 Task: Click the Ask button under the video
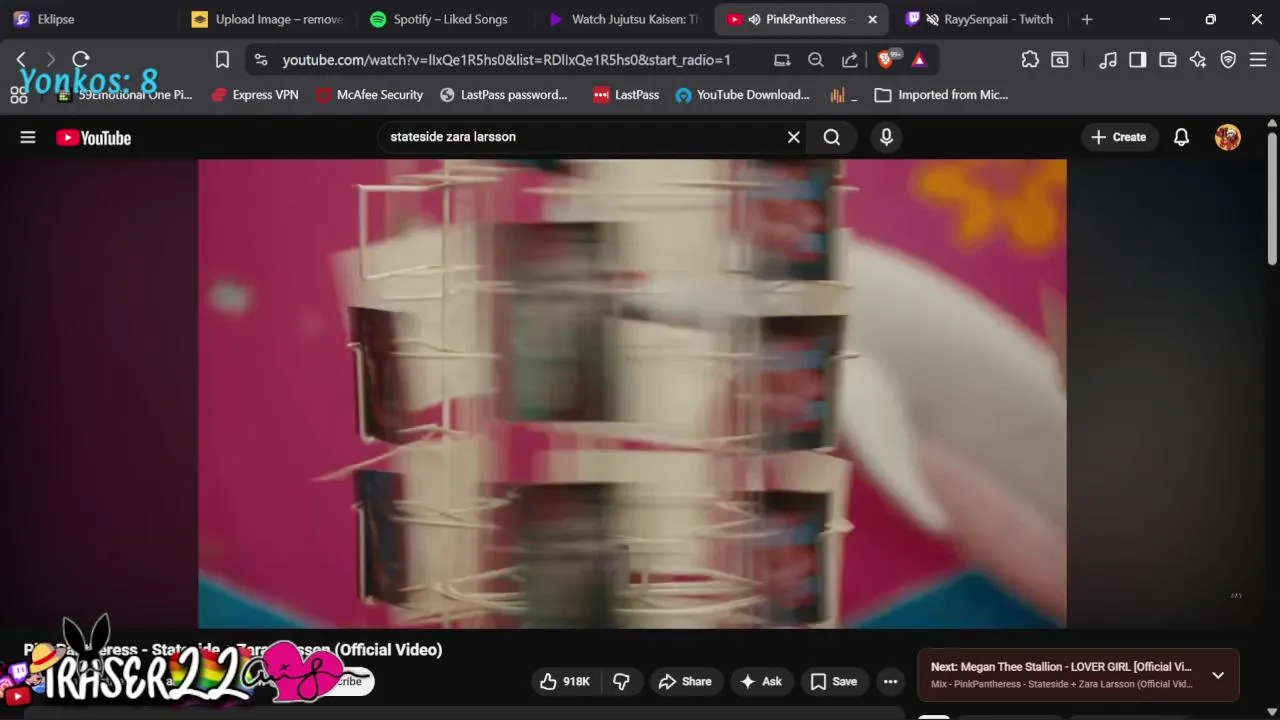[x=760, y=682]
